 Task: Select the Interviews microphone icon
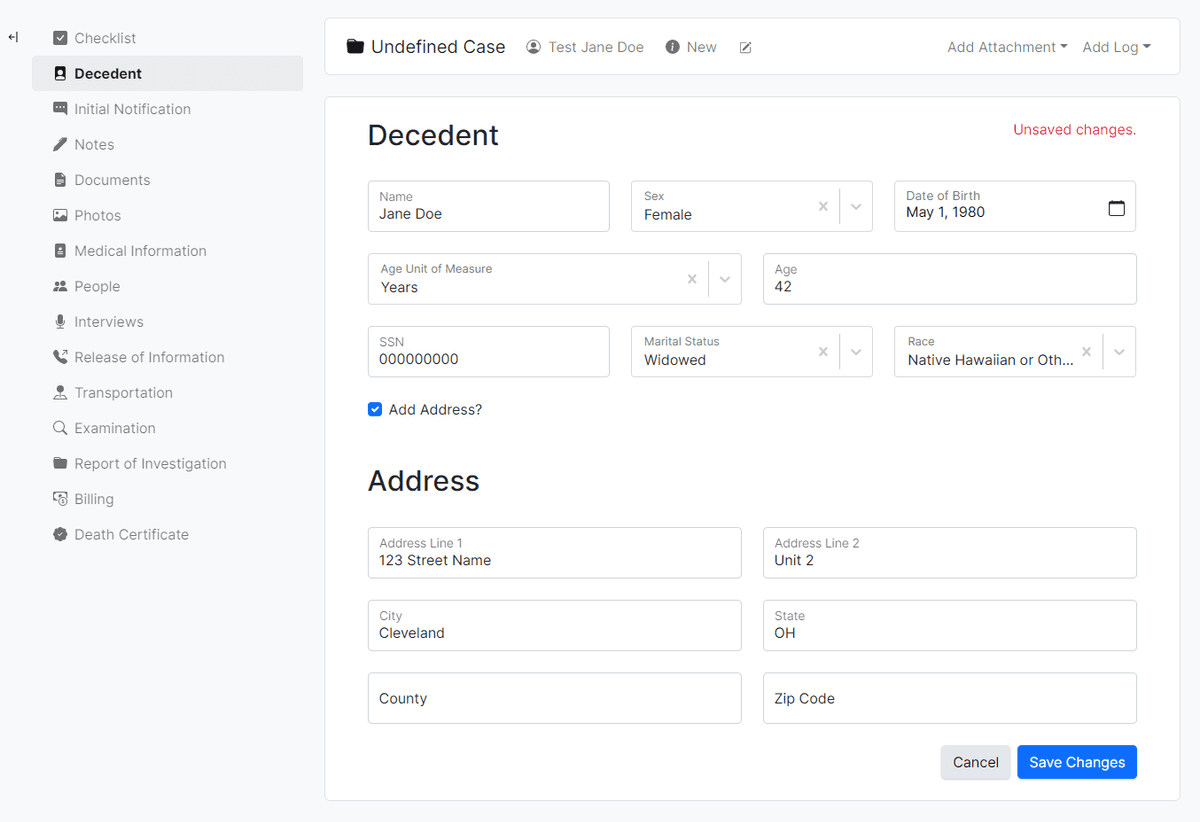click(x=59, y=321)
